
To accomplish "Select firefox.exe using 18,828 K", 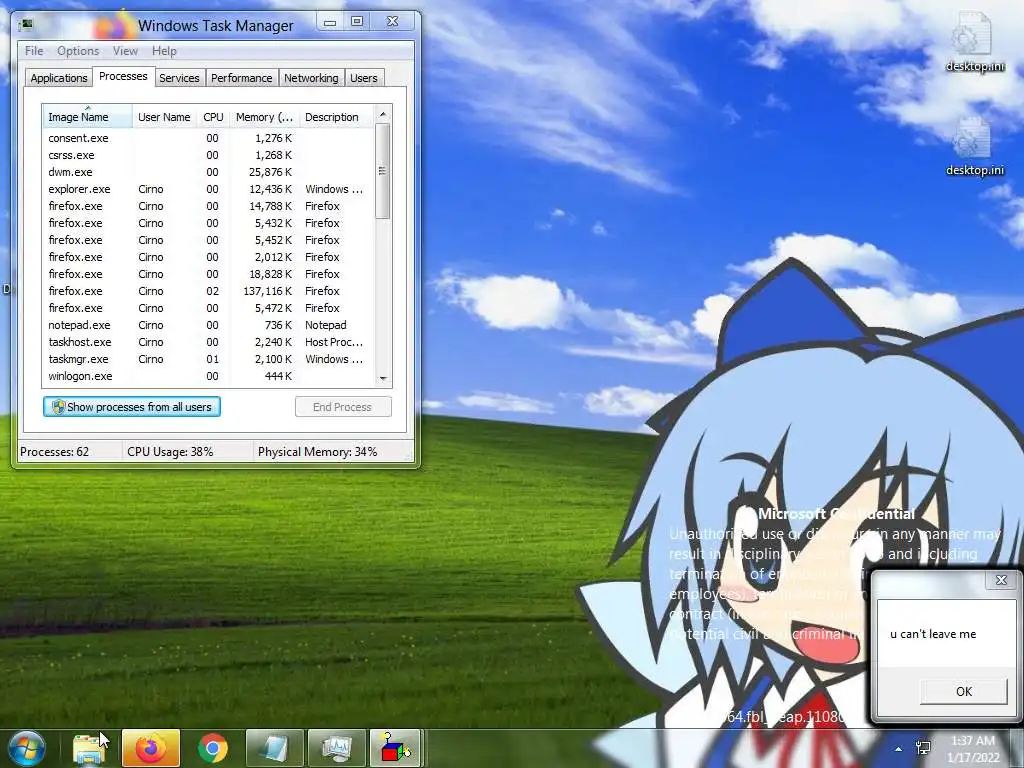I will tap(208, 274).
